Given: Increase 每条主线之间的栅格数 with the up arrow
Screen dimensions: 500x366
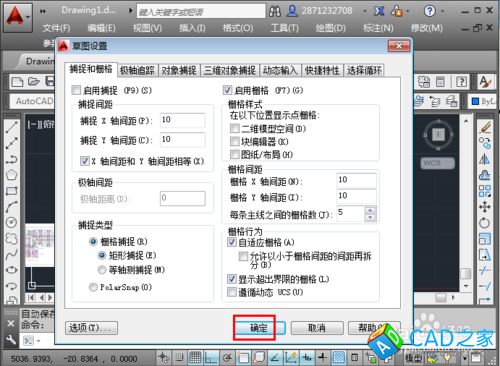Looking at the screenshot, I should coord(370,210).
